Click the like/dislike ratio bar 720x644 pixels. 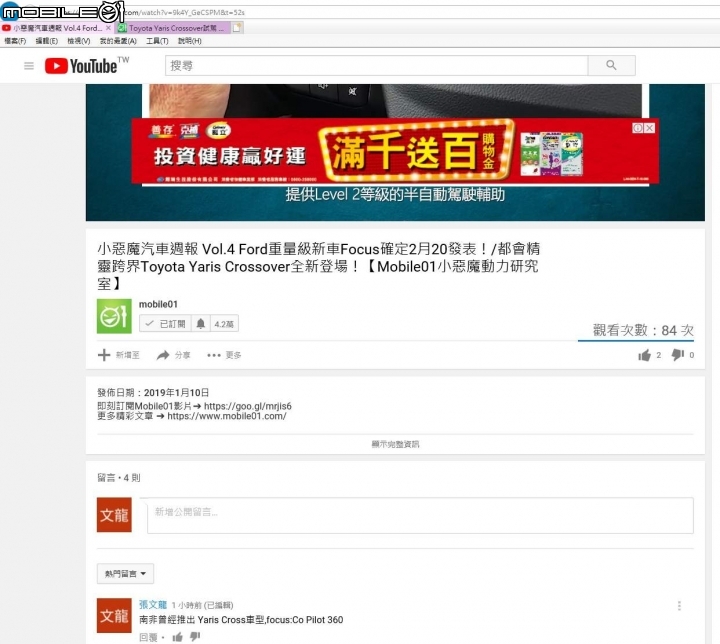coord(636,341)
